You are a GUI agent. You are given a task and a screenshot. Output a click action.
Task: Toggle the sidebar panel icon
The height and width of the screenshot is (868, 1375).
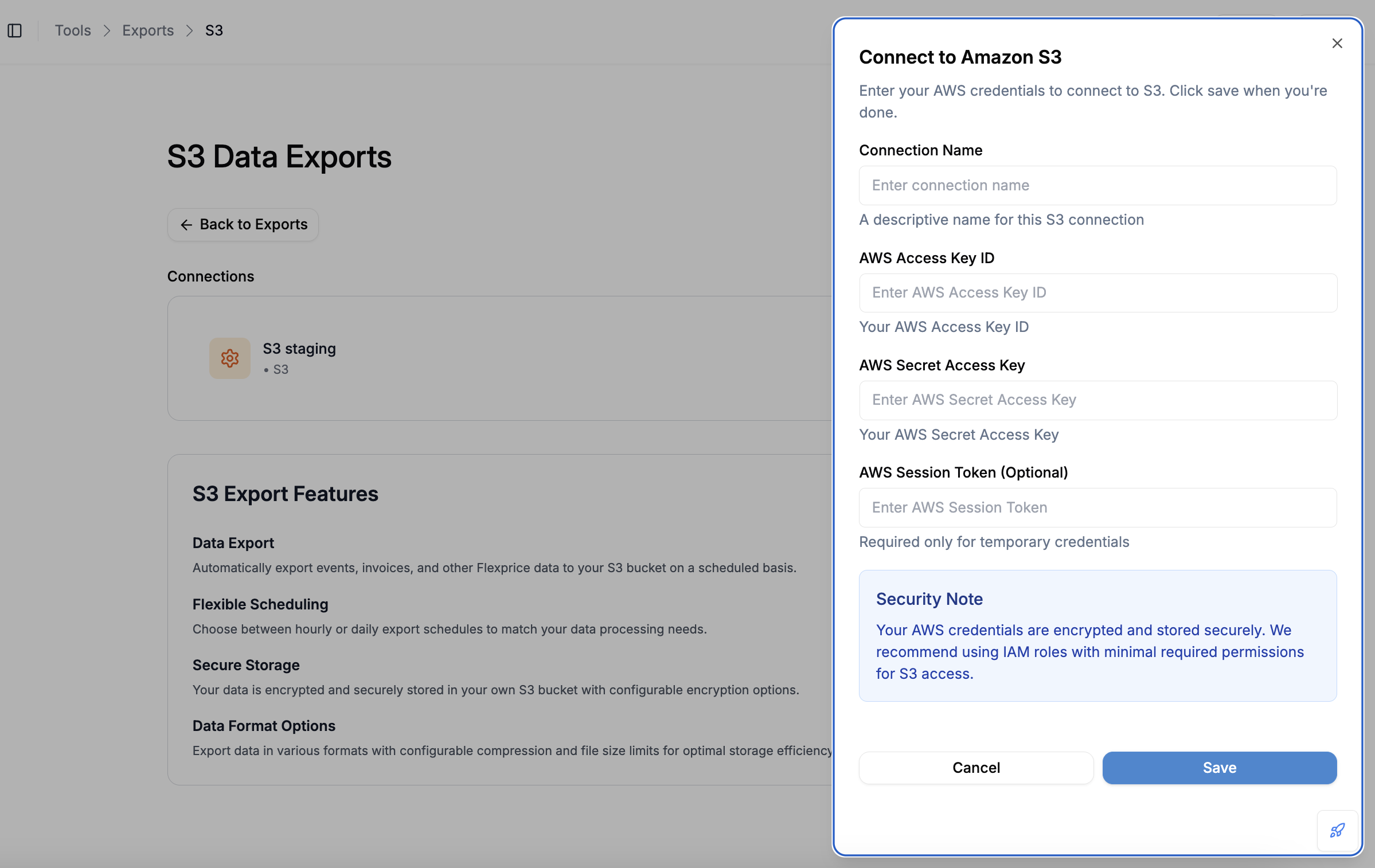[15, 30]
